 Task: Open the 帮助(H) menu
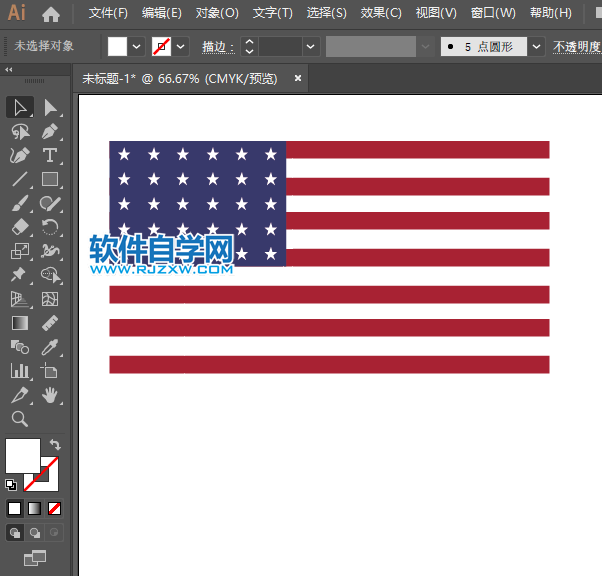coord(551,13)
